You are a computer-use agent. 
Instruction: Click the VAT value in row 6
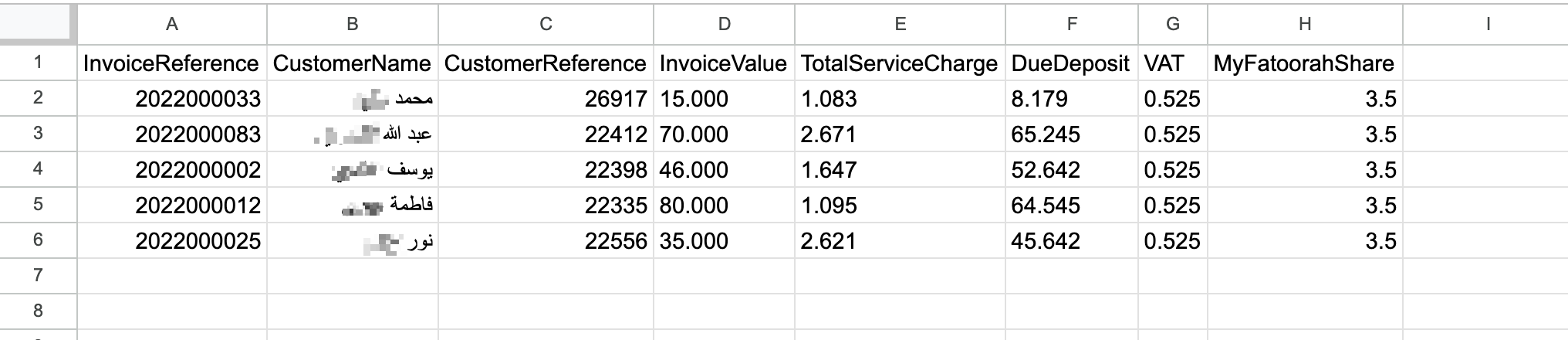point(1173,240)
